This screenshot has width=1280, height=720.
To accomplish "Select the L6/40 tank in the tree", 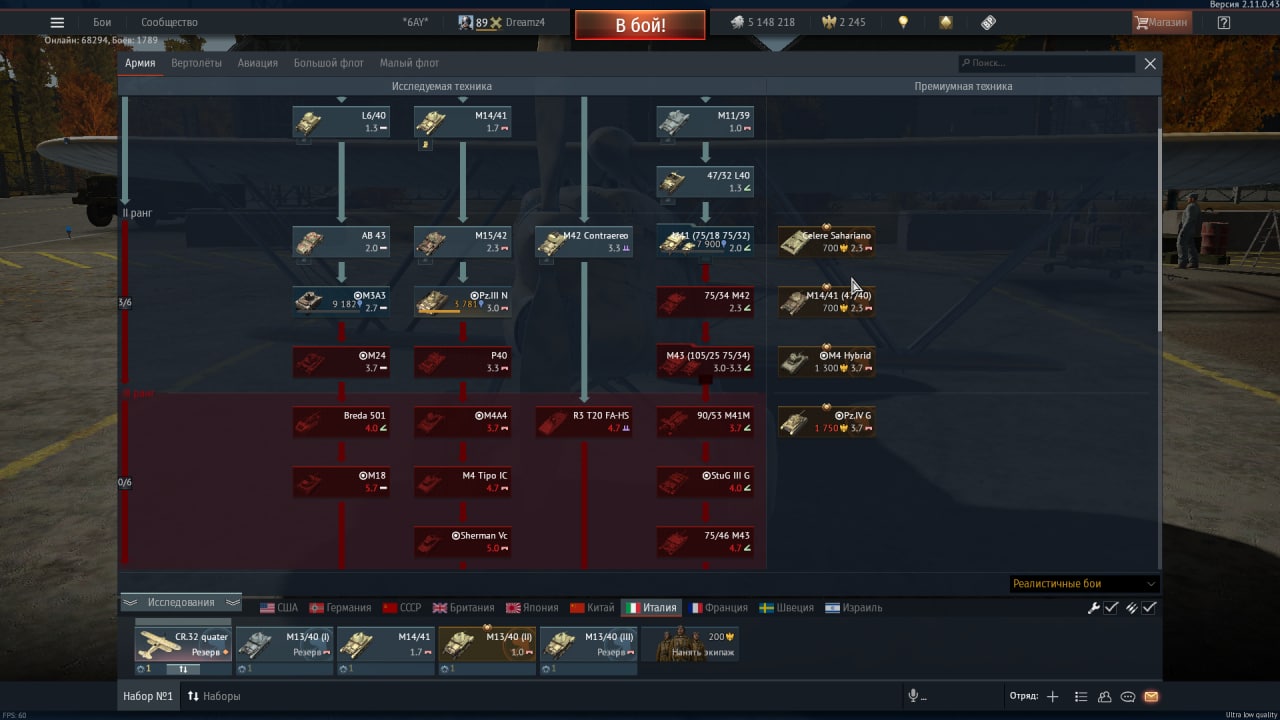I will pyautogui.click(x=341, y=122).
